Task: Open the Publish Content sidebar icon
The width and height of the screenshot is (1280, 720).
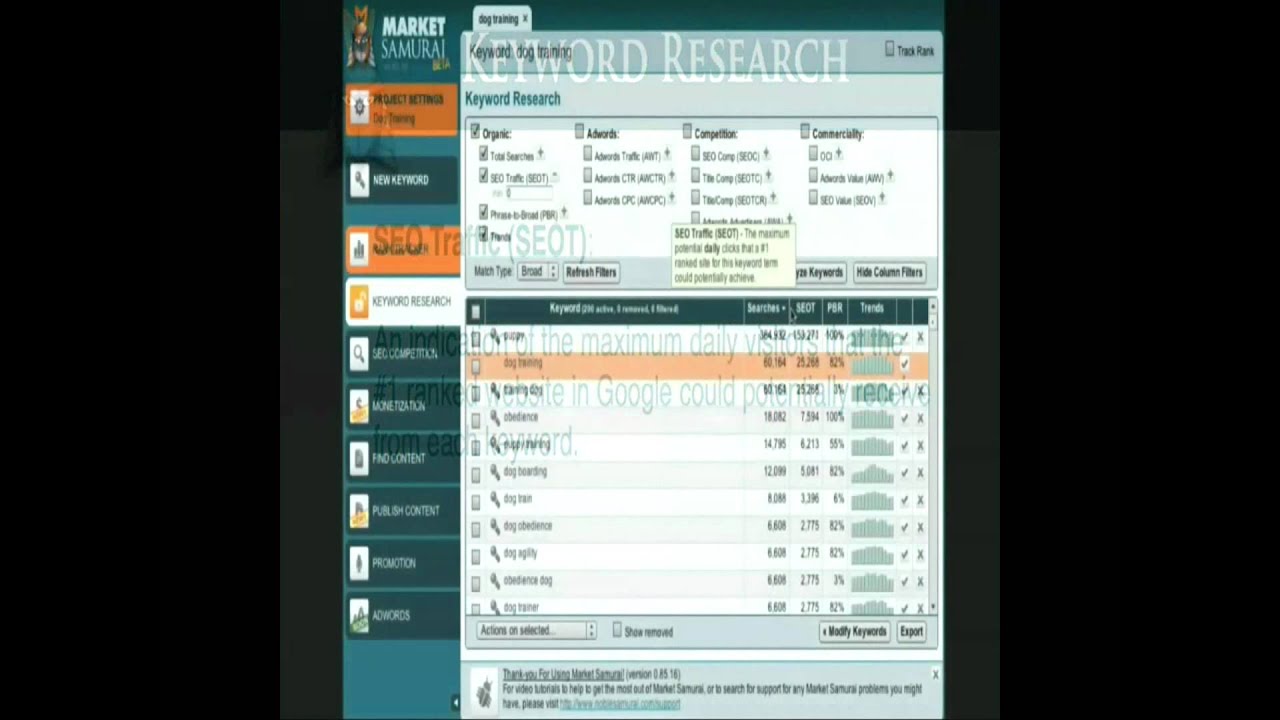Action: (x=359, y=510)
